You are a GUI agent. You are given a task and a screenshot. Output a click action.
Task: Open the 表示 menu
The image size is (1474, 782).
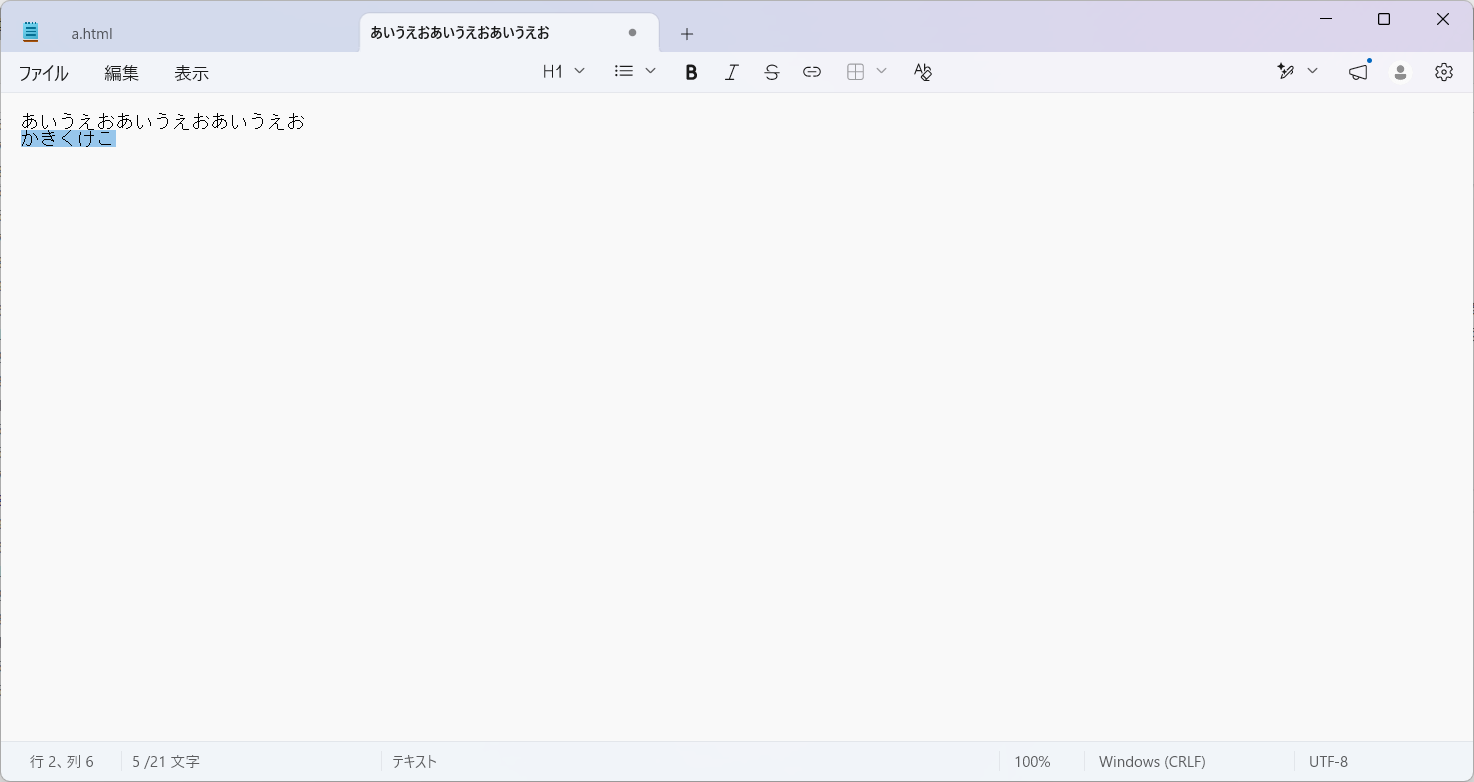pyautogui.click(x=192, y=73)
